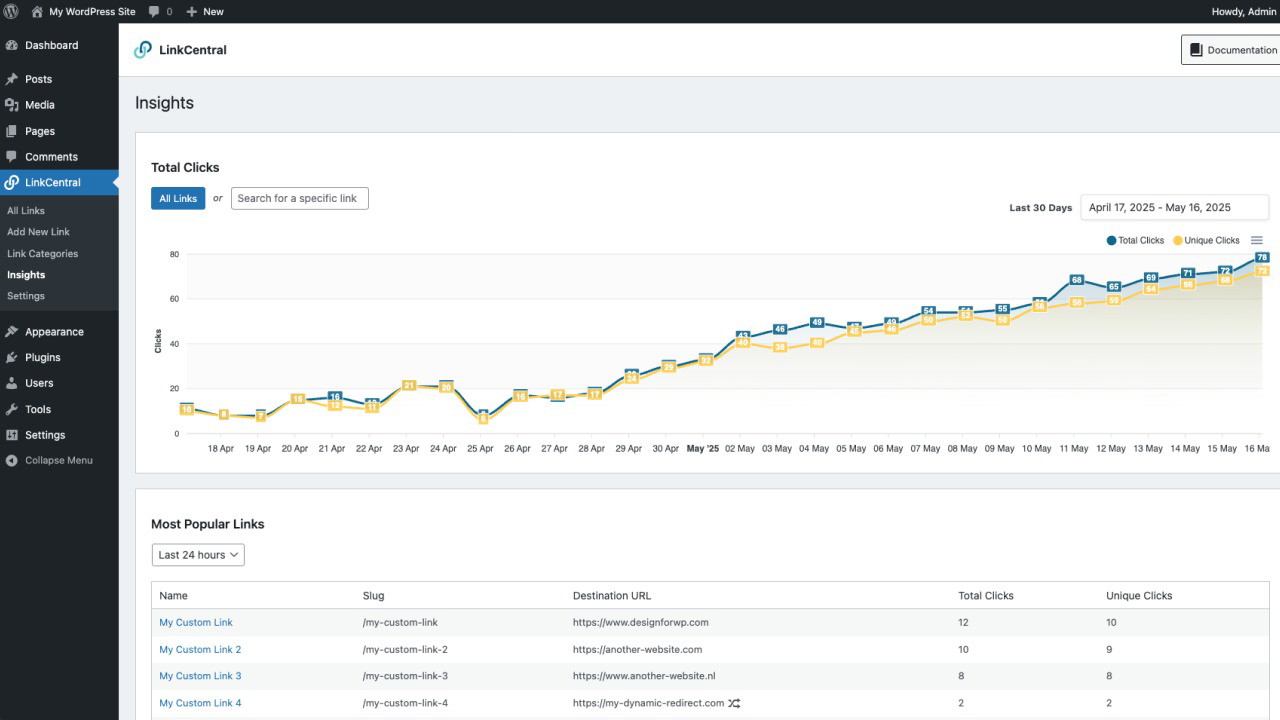Image resolution: width=1280 pixels, height=720 pixels.
Task: Select the All Links filter button
Action: pos(178,198)
